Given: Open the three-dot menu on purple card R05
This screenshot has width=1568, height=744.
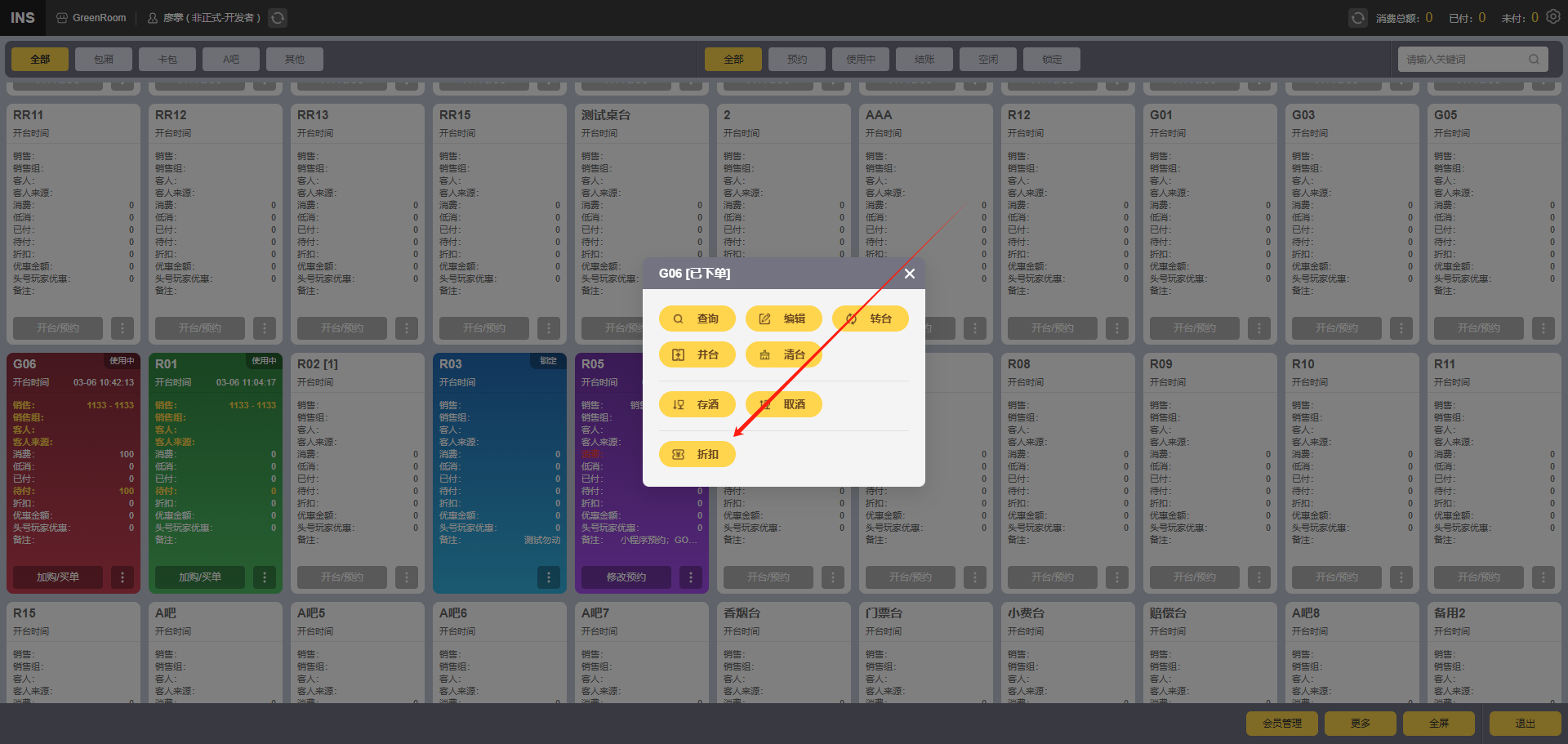Looking at the screenshot, I should [x=691, y=577].
